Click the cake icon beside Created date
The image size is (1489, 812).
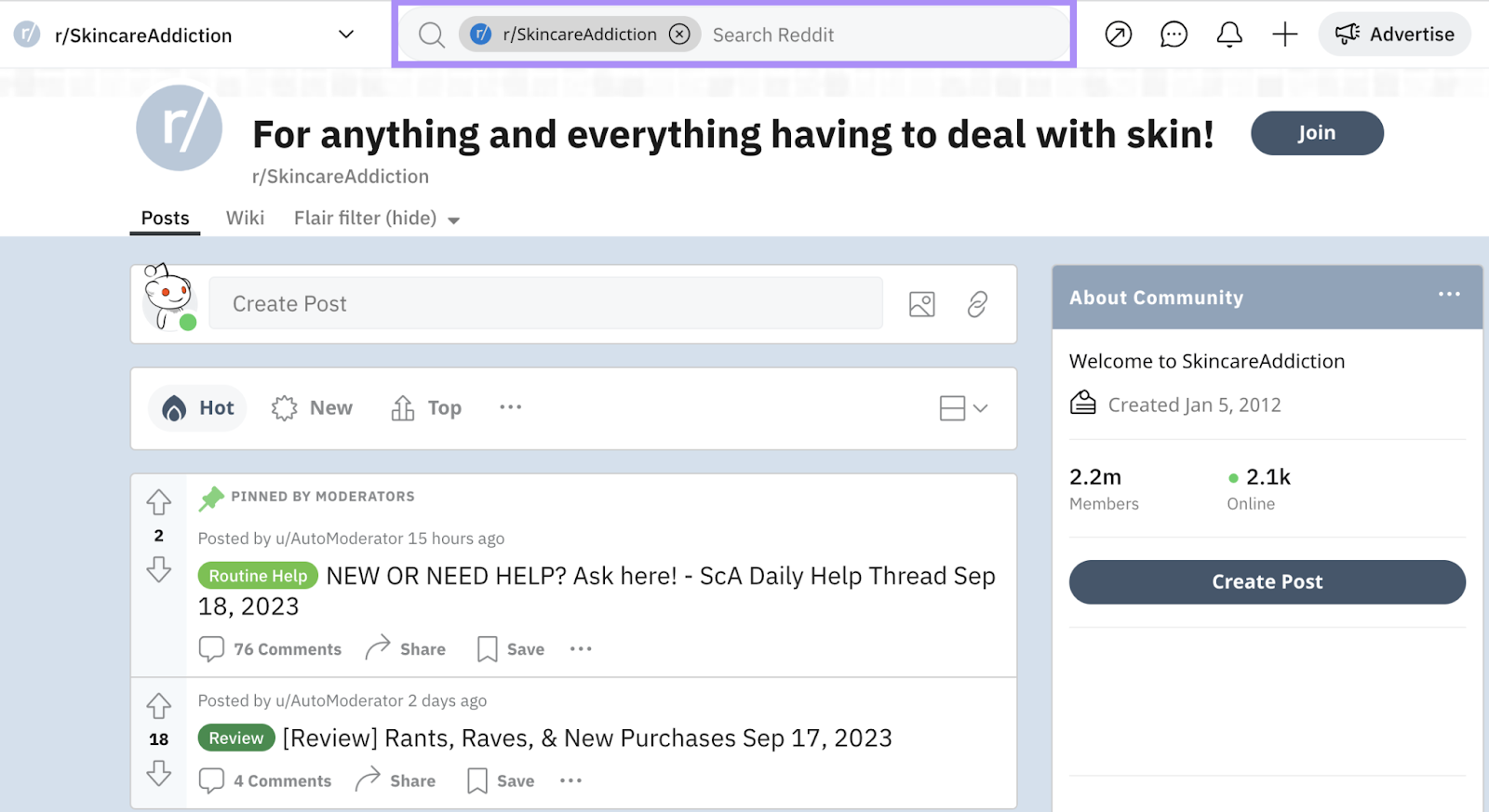tap(1082, 403)
